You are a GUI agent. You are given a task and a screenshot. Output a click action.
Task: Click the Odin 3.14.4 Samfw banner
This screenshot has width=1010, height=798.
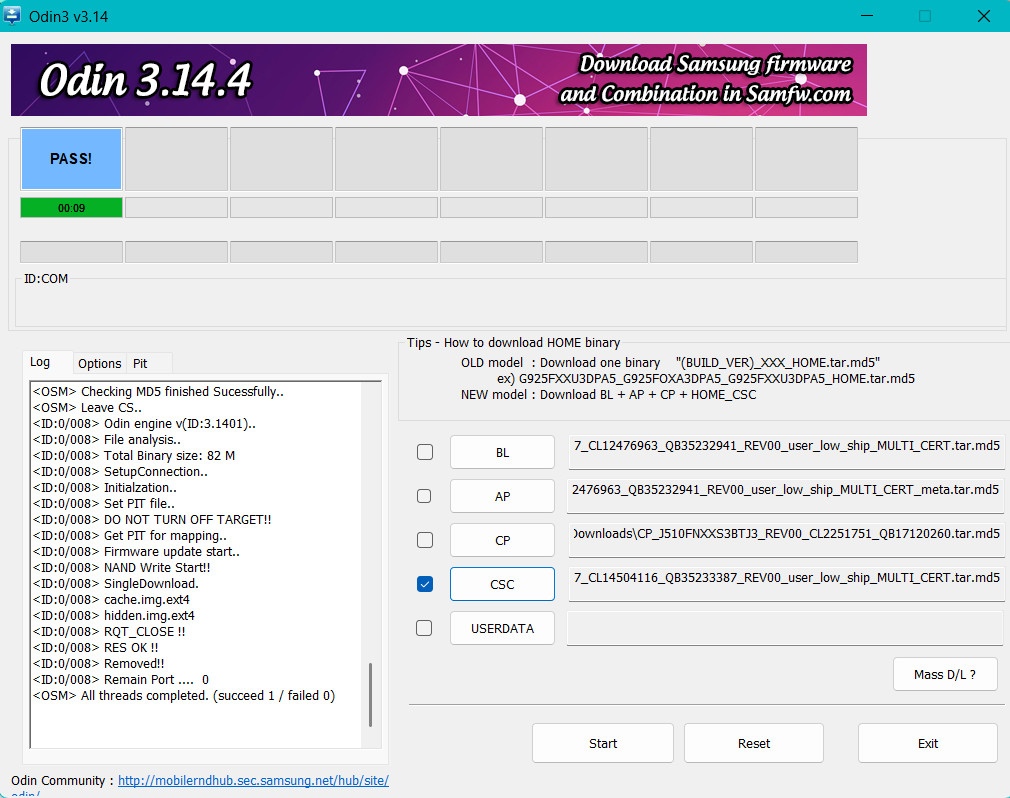point(439,80)
